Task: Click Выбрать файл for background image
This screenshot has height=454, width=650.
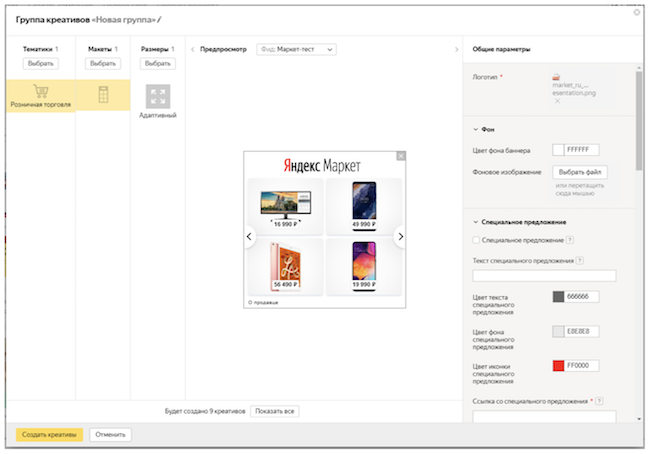Action: 580,172
